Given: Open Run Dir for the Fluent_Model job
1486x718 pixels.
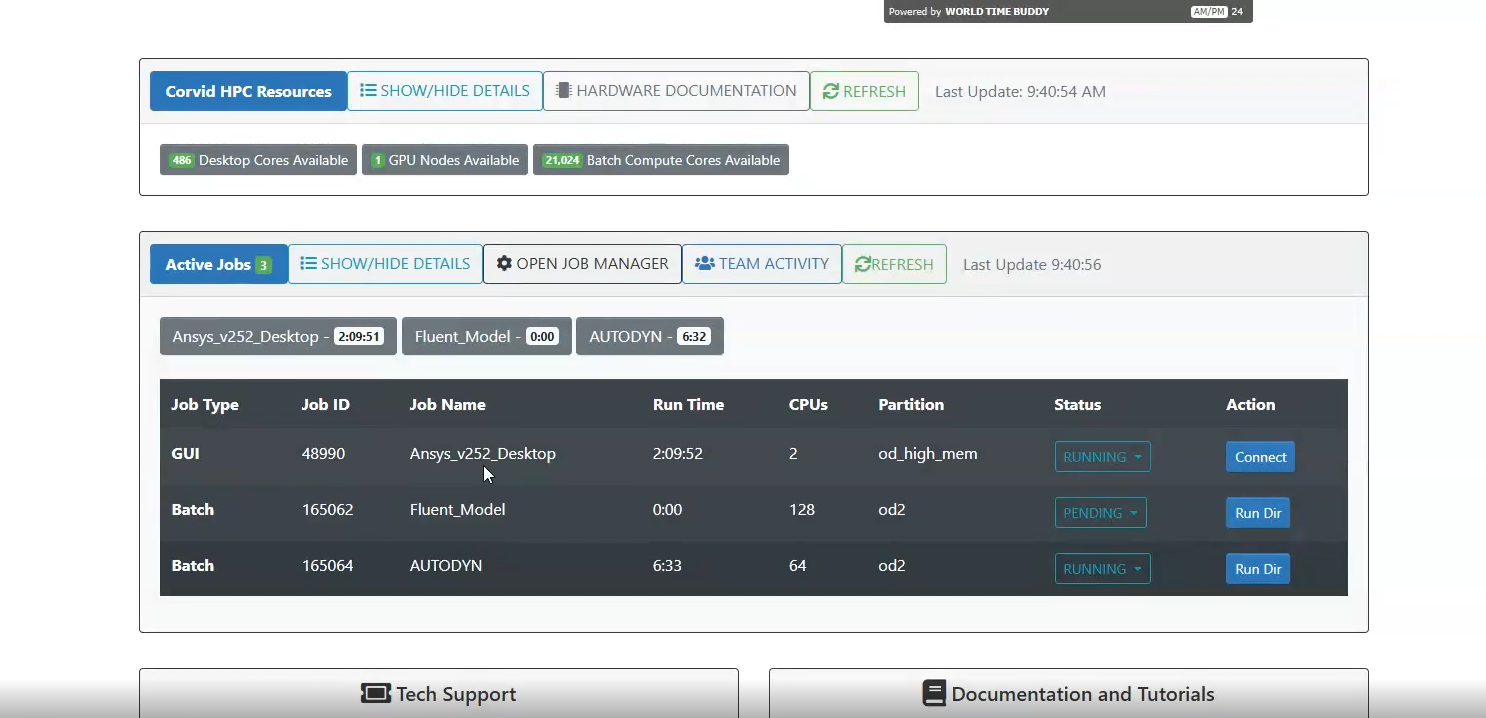Looking at the screenshot, I should tap(1257, 513).
